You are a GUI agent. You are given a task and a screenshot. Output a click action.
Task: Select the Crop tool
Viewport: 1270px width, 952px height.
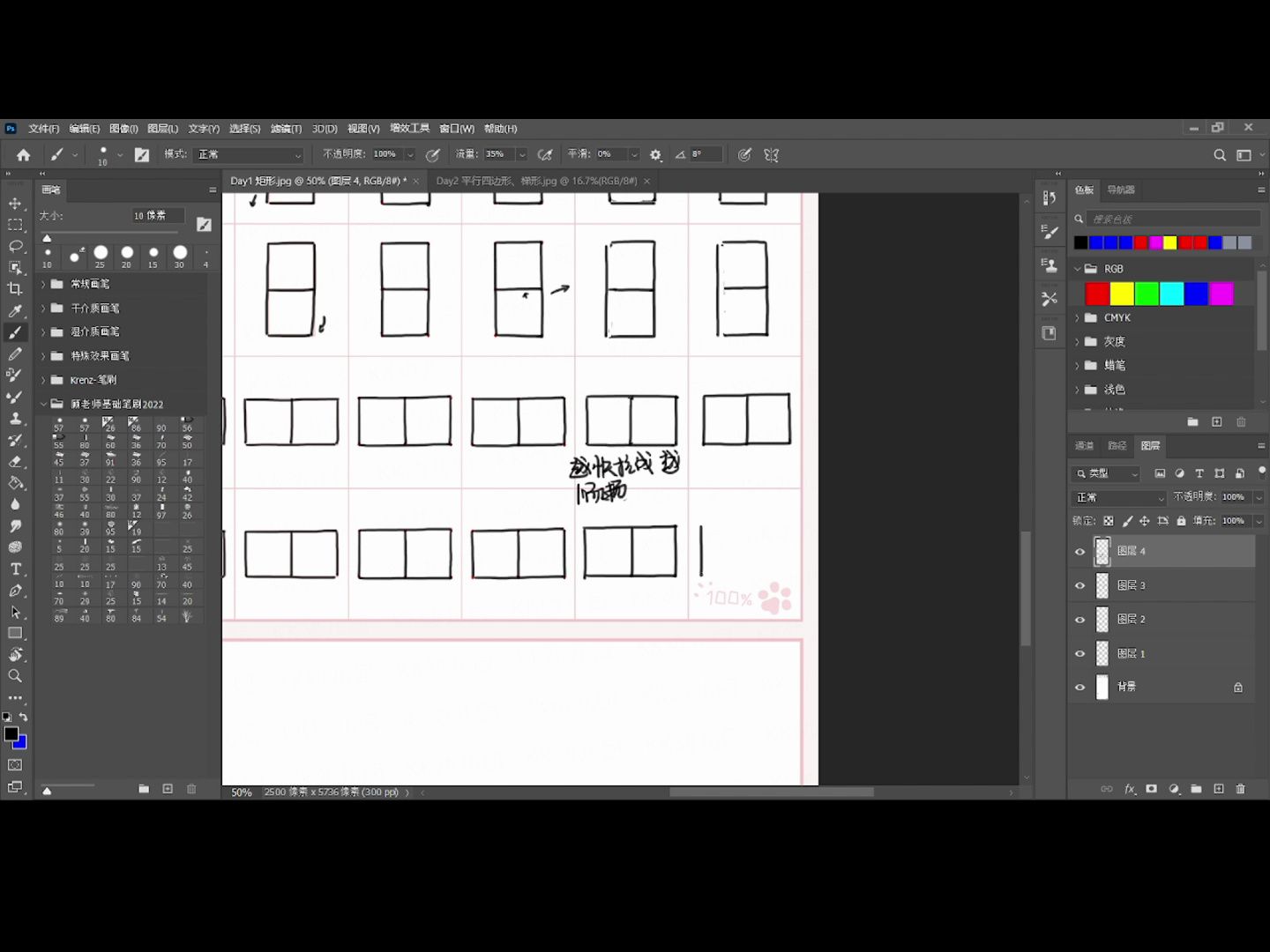(x=15, y=289)
